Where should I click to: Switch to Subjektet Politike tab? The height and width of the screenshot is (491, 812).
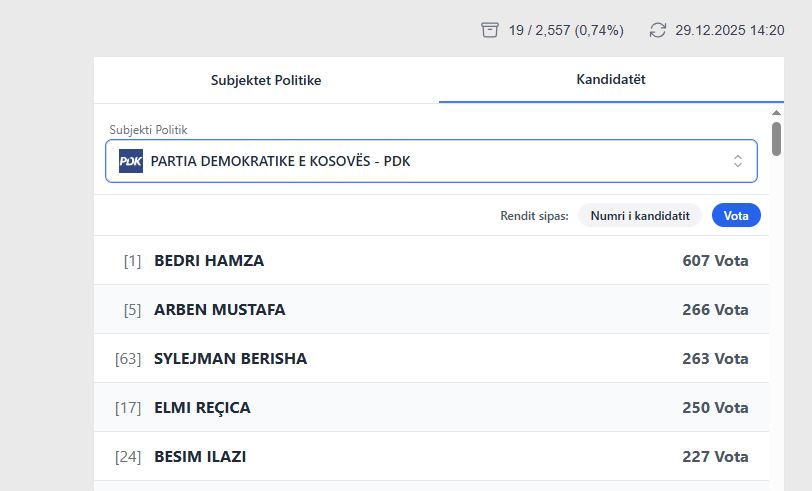pyautogui.click(x=266, y=80)
